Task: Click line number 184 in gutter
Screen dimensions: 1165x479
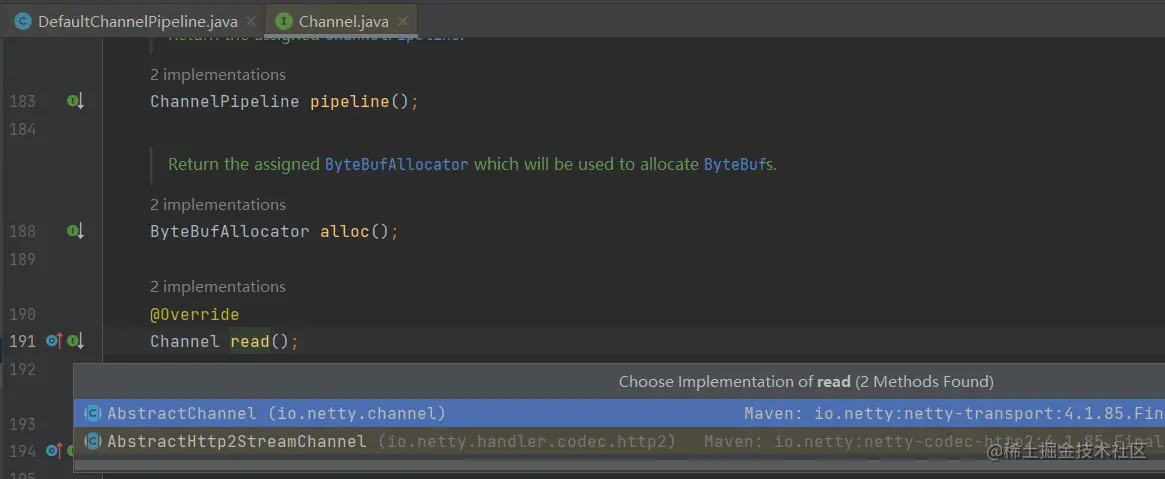Action: tap(22, 129)
